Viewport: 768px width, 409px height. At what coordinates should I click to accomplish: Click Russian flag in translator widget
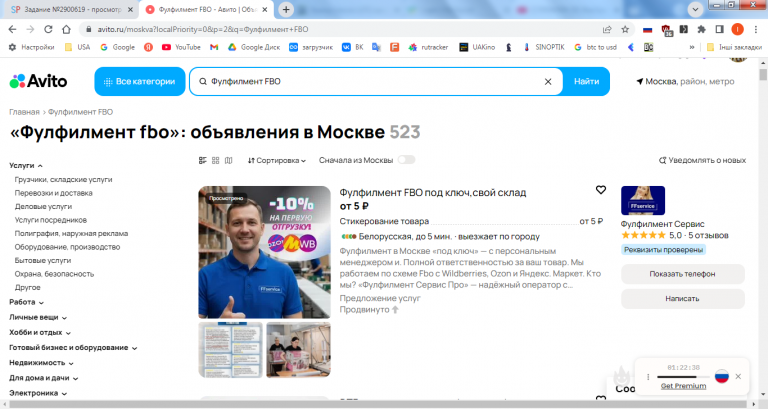pos(721,376)
